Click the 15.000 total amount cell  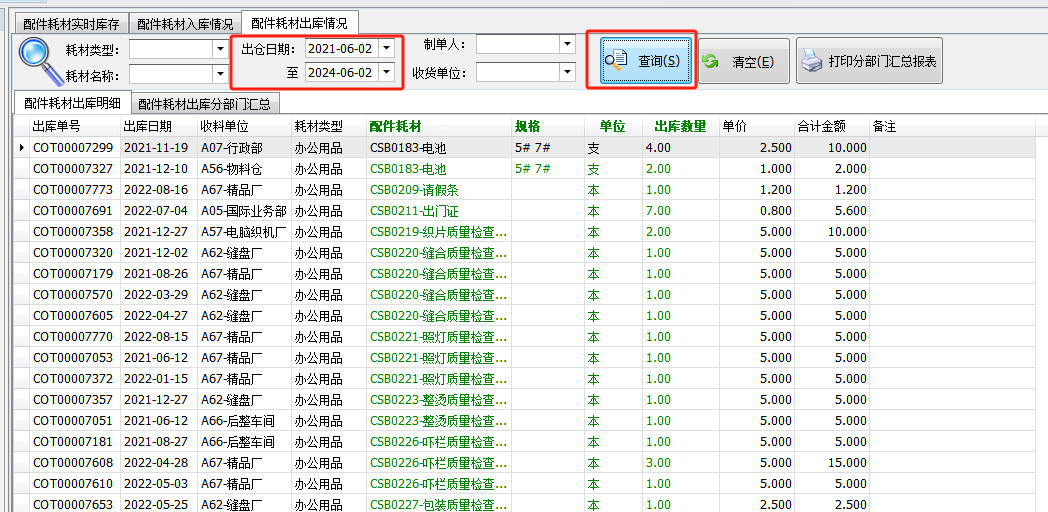click(831, 463)
